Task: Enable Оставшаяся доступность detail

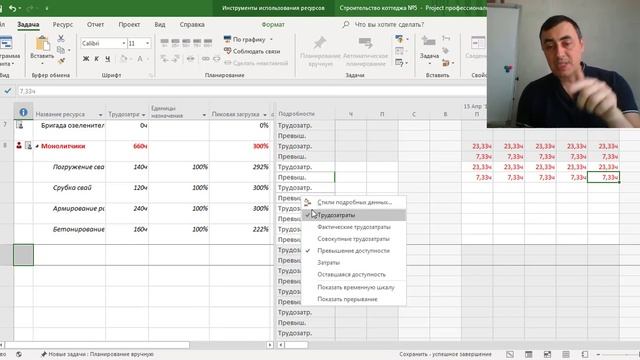Action: pos(354,274)
